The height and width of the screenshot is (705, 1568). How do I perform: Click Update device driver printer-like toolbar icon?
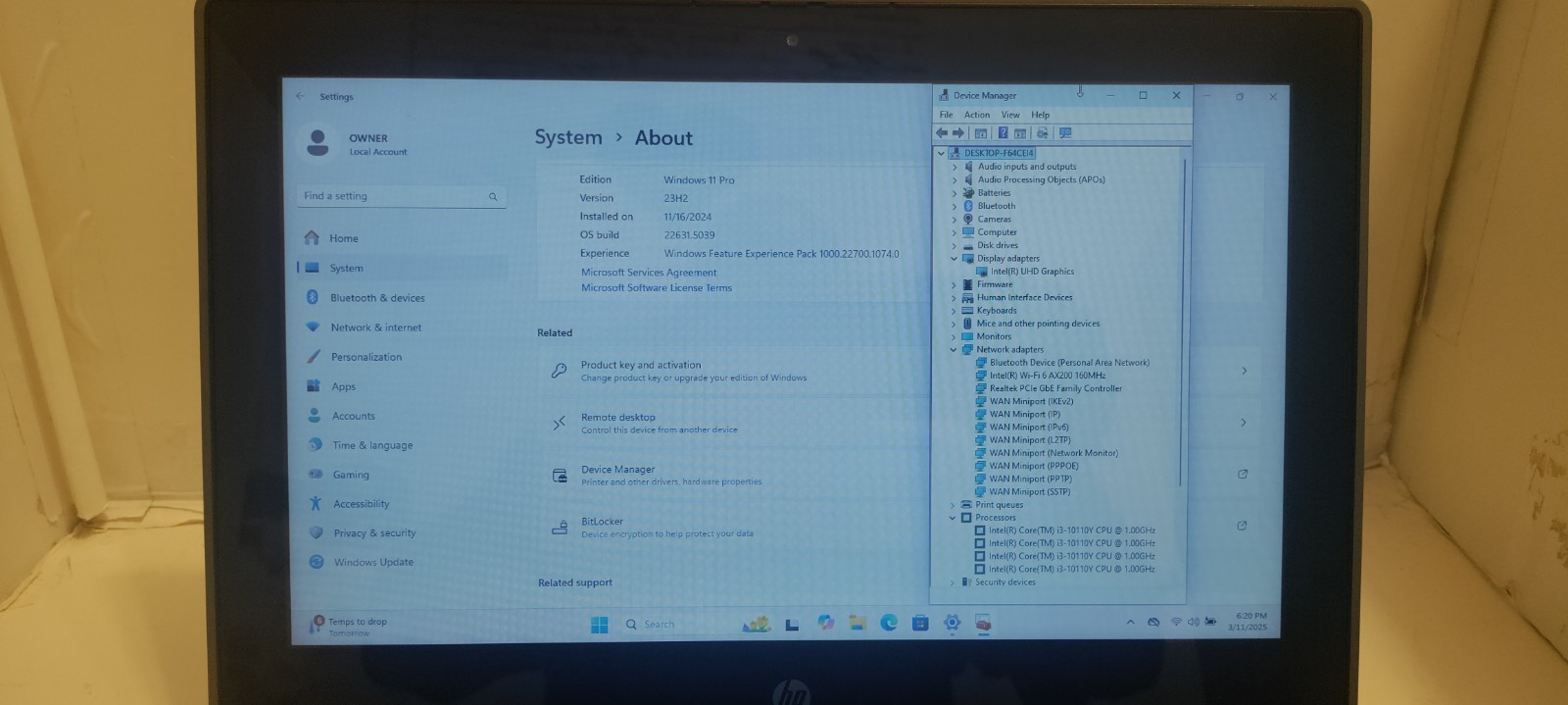point(1043,133)
